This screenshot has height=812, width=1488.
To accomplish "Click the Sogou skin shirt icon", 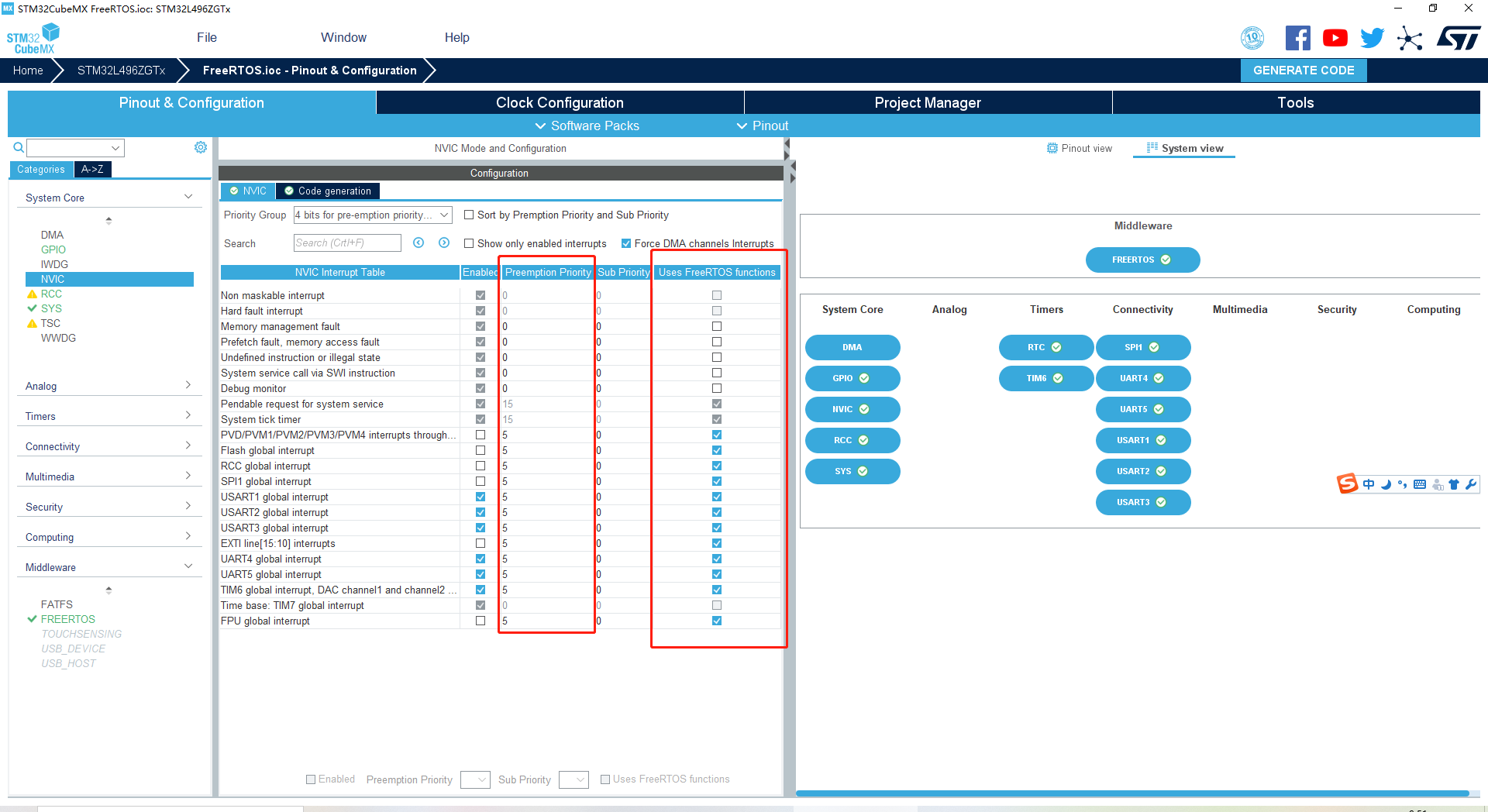I will click(1454, 484).
